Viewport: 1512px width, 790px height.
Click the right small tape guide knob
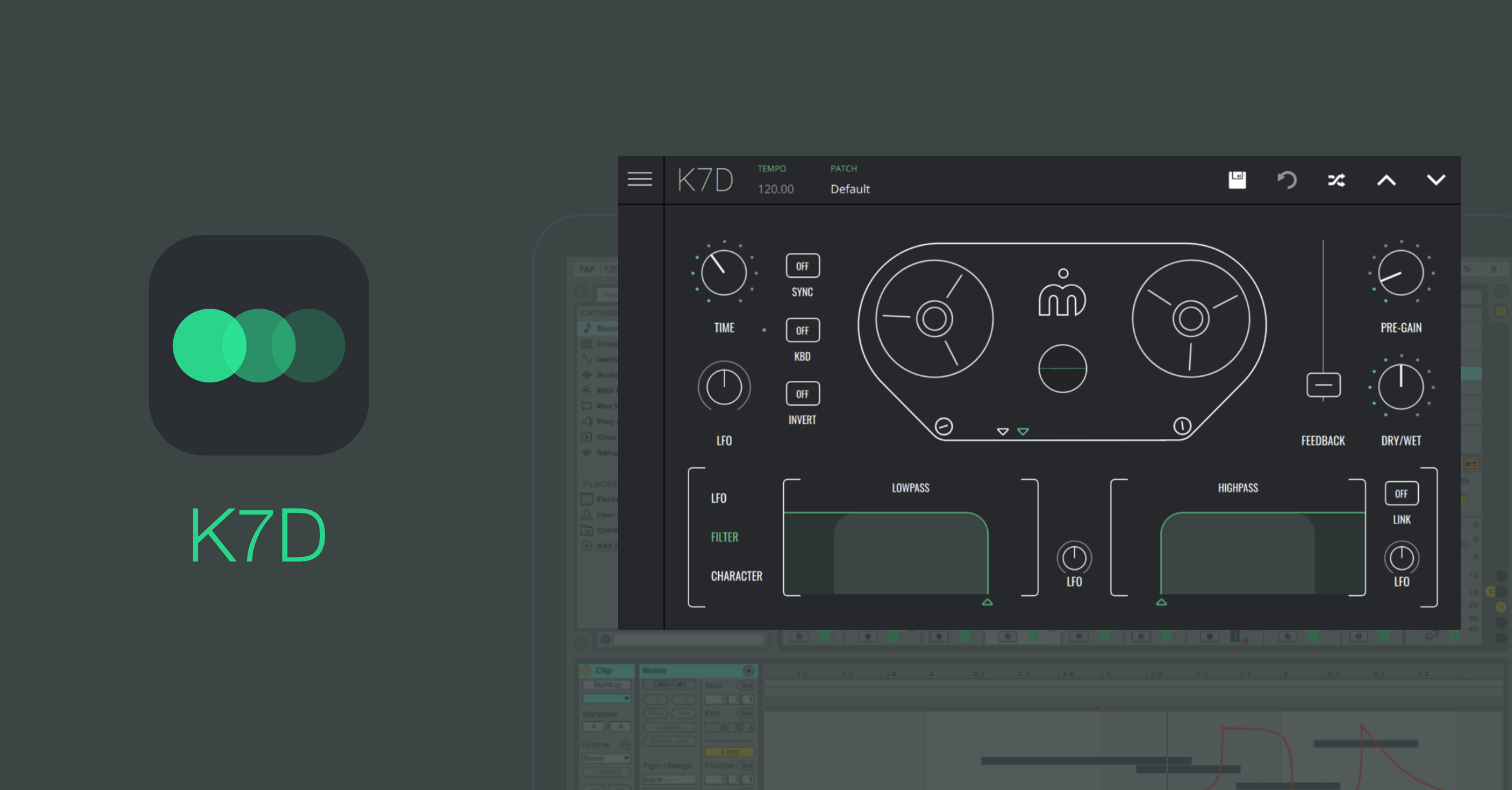click(x=1183, y=426)
